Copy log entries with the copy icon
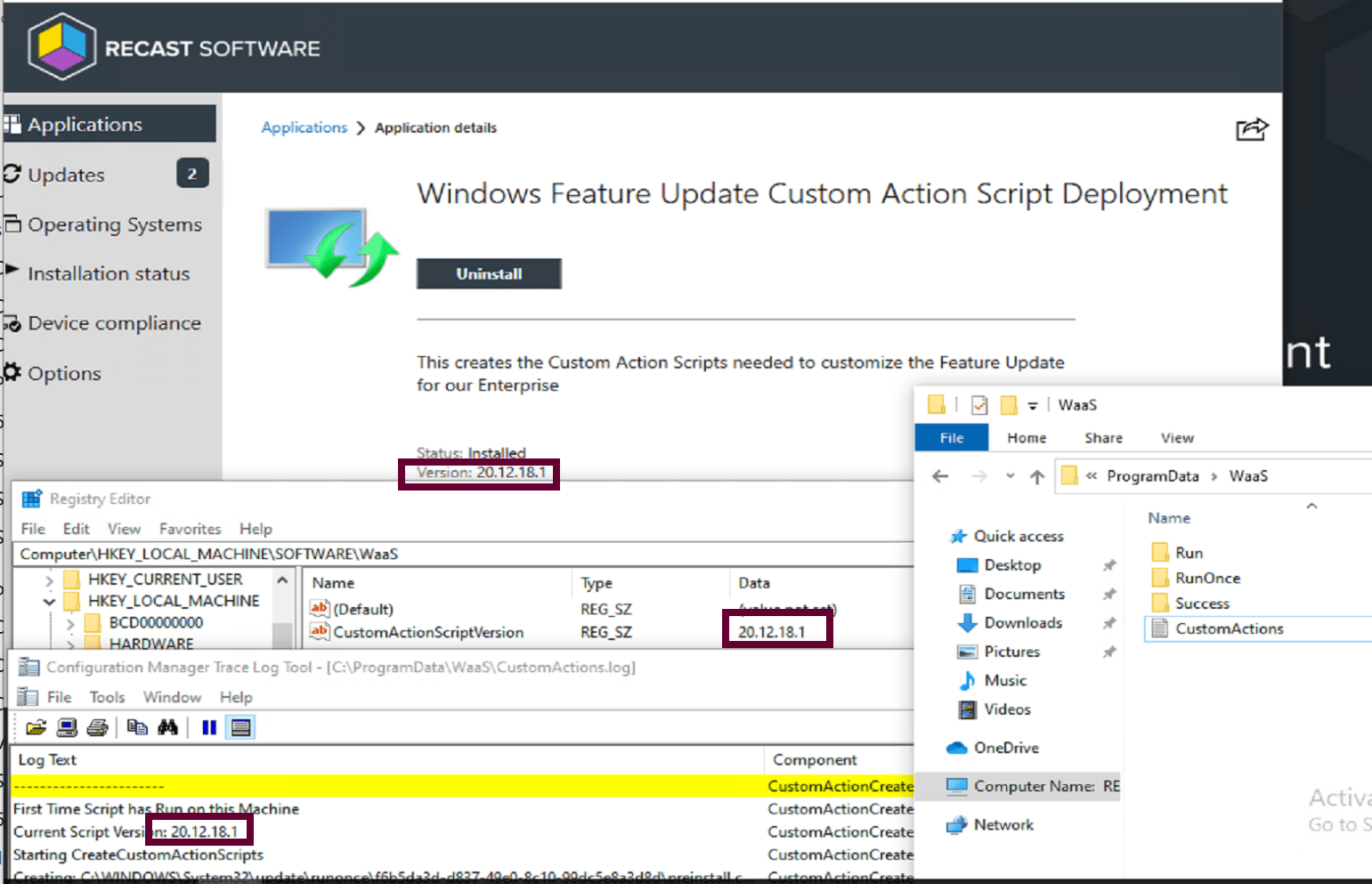Viewport: 1372px width, 884px height. coord(138,727)
